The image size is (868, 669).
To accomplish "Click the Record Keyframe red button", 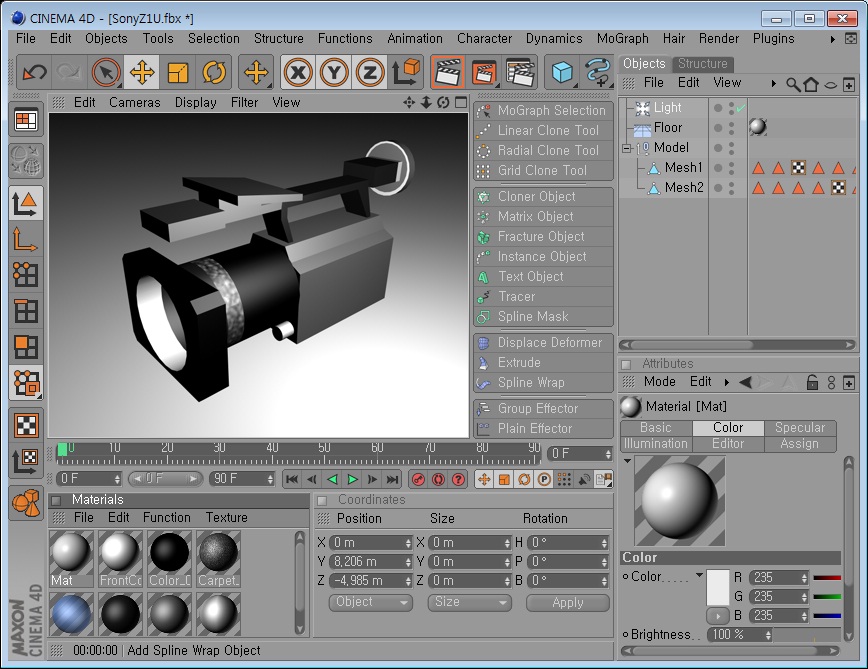I will [418, 479].
